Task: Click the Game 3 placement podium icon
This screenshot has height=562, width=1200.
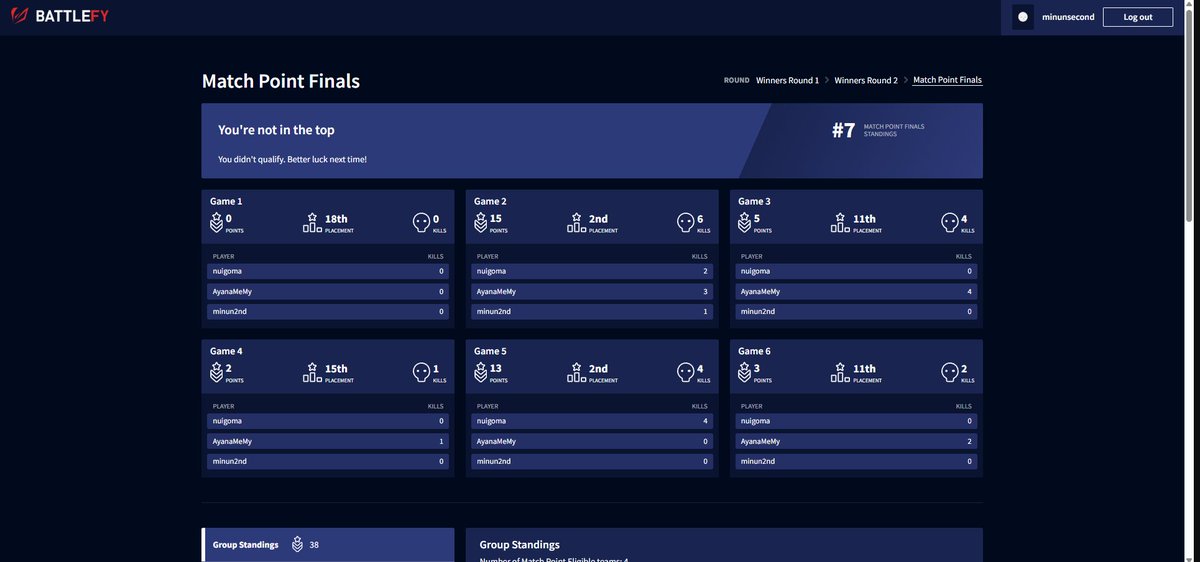Action: click(x=840, y=222)
